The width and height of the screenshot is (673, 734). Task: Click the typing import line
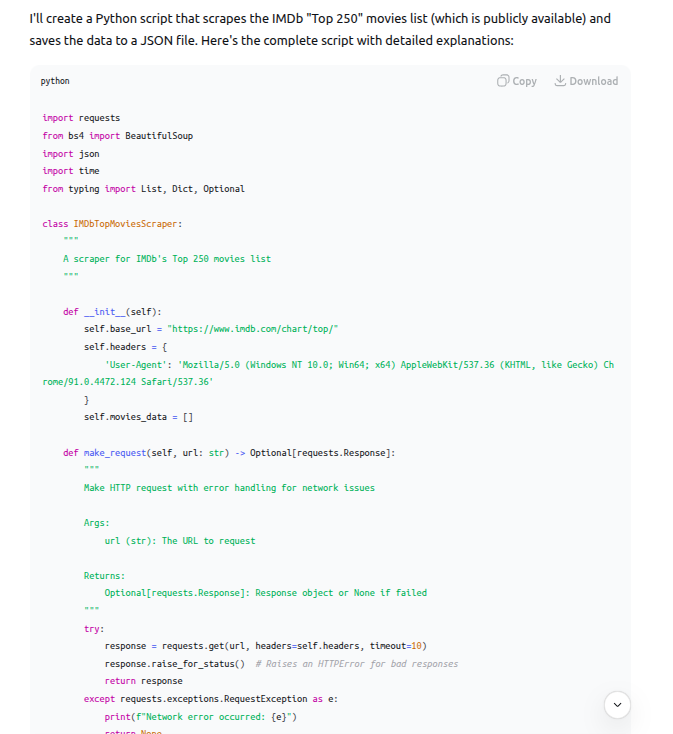[143, 189]
